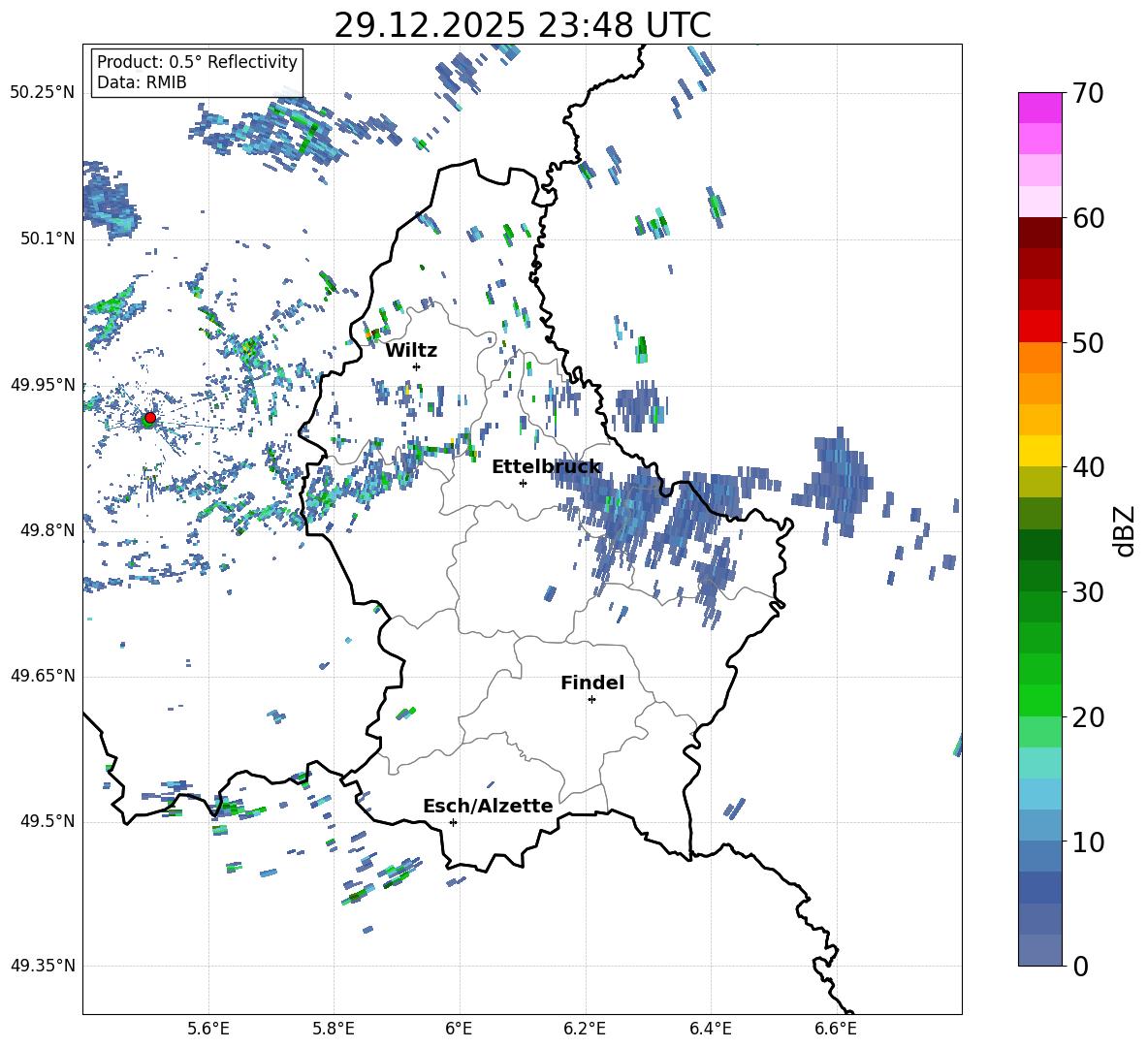The height and width of the screenshot is (1048, 1148).
Task: Click the 49.35°N latitude label
Action: [43, 966]
